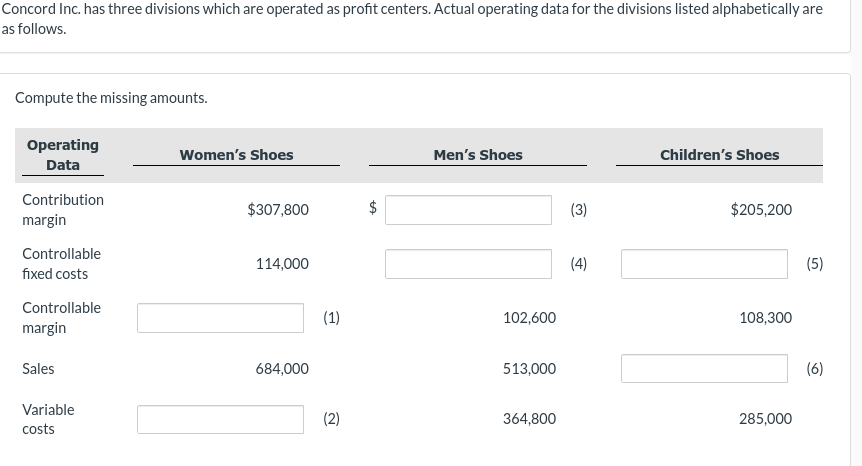Click the Men's Shoes controllable fixed costs input
862x466 pixels.
pos(468,264)
